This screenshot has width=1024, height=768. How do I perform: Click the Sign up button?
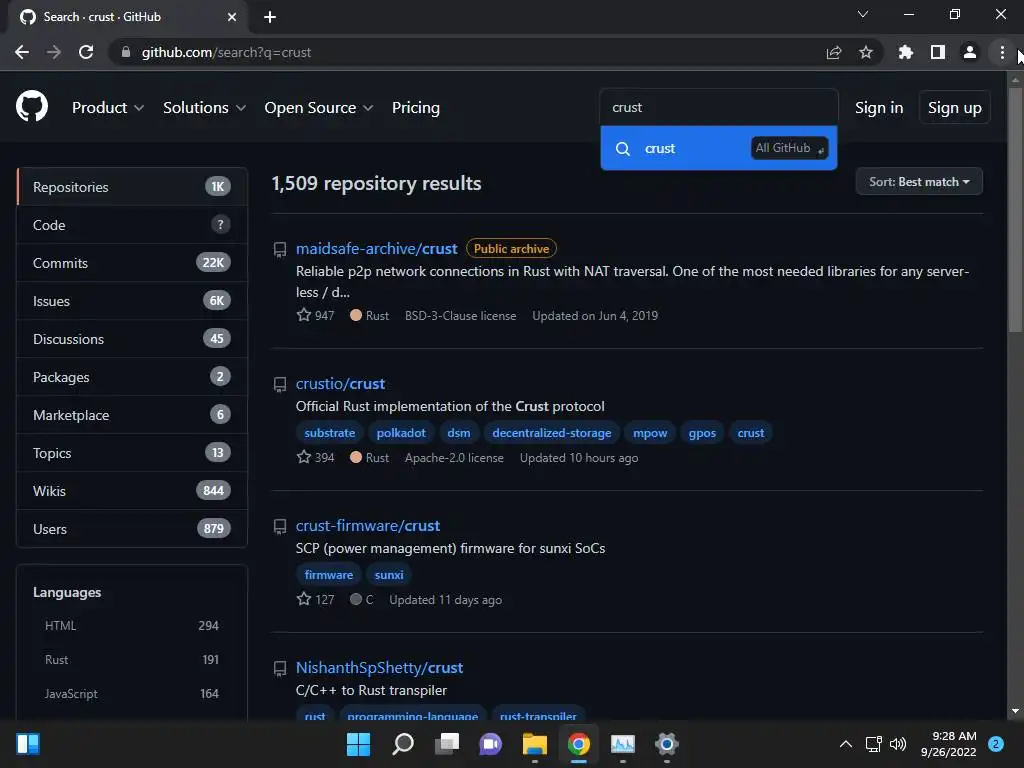(955, 108)
